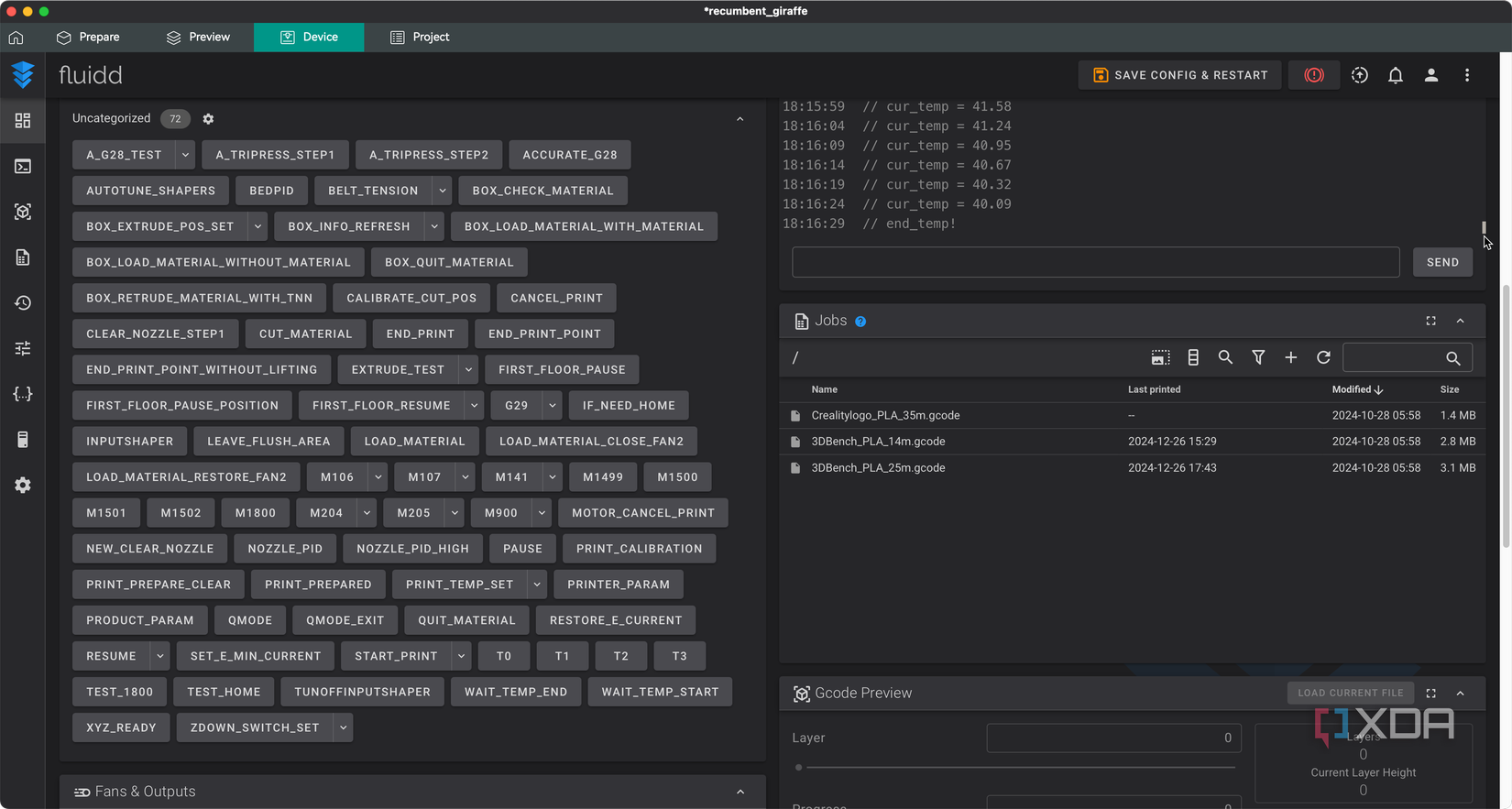This screenshot has width=1512, height=809.
Task: Refresh the Jobs file list
Action: 1323,357
